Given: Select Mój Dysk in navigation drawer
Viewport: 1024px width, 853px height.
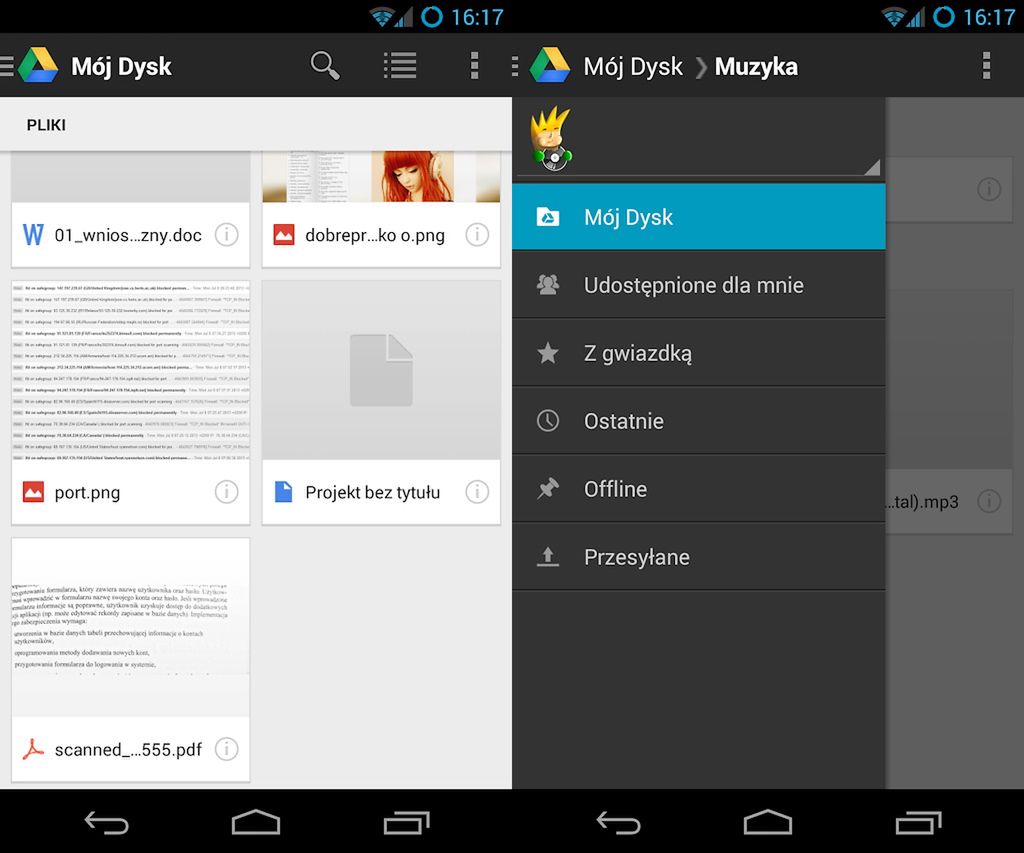Looking at the screenshot, I should [699, 217].
